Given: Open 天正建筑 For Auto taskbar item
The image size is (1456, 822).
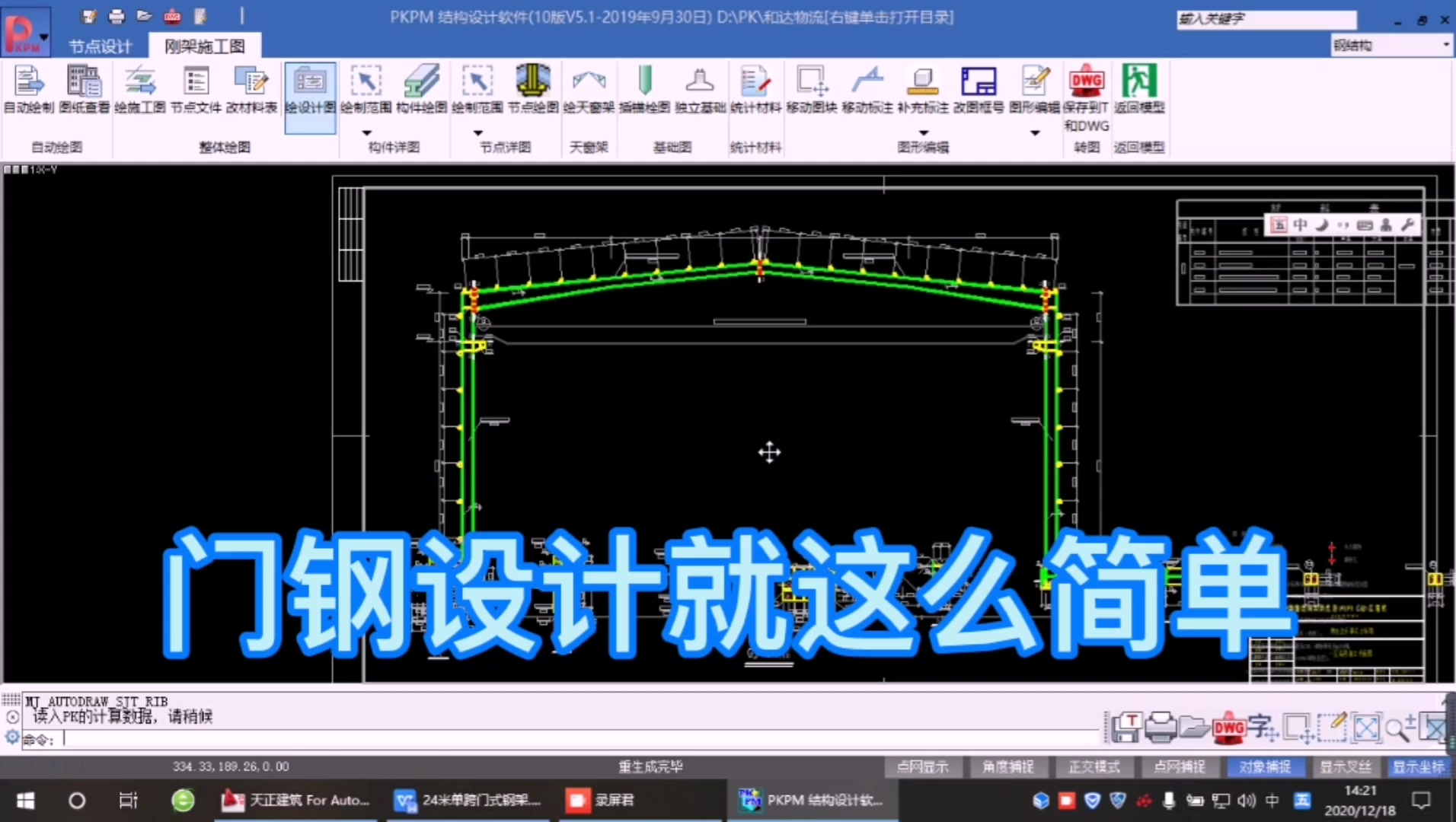Looking at the screenshot, I should 296,801.
